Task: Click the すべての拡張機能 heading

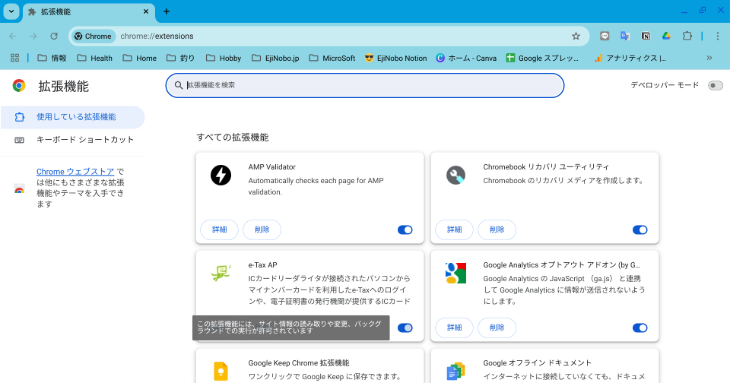Action: click(x=232, y=137)
